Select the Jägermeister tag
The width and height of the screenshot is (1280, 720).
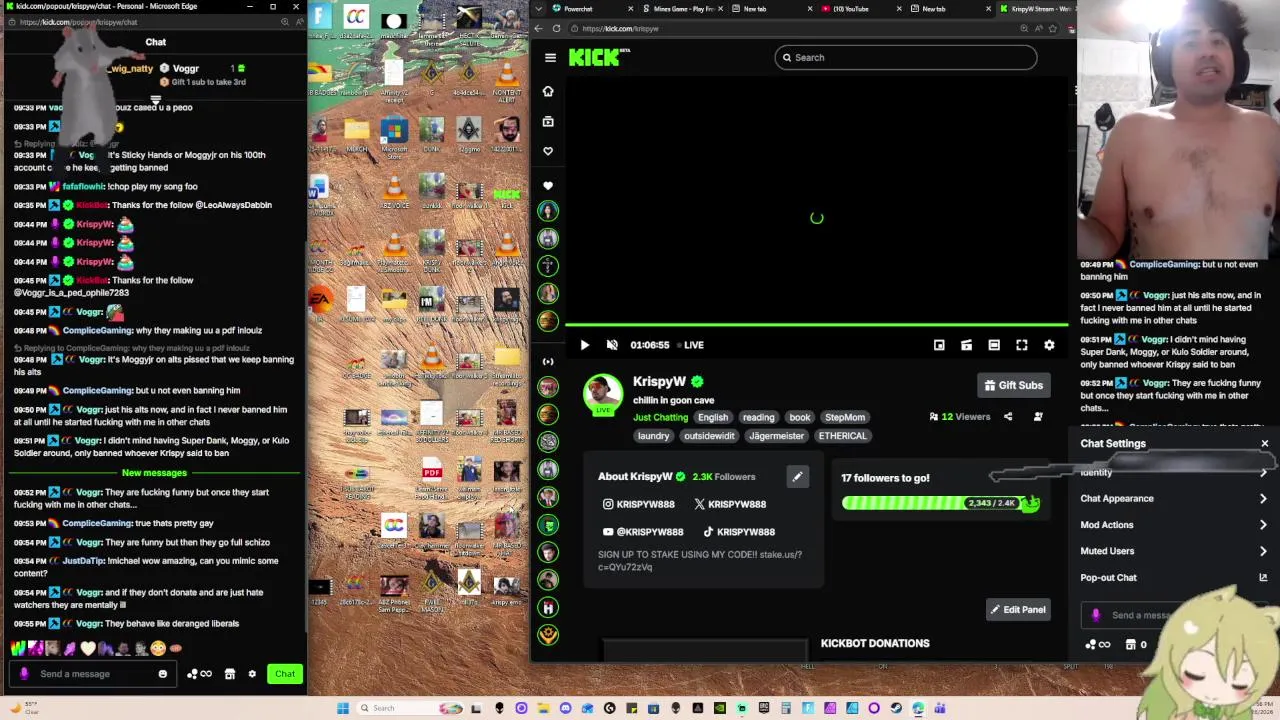776,436
